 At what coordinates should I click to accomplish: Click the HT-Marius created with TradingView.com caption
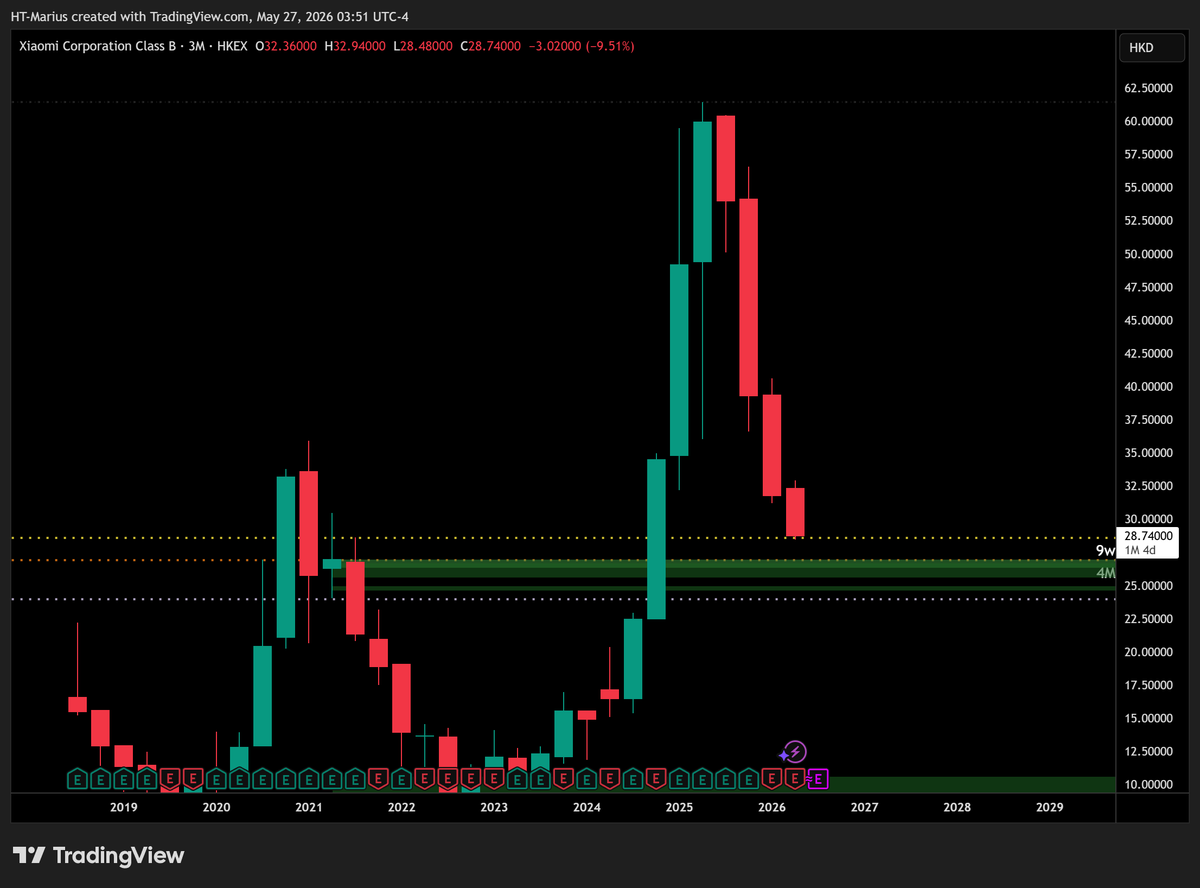point(210,17)
